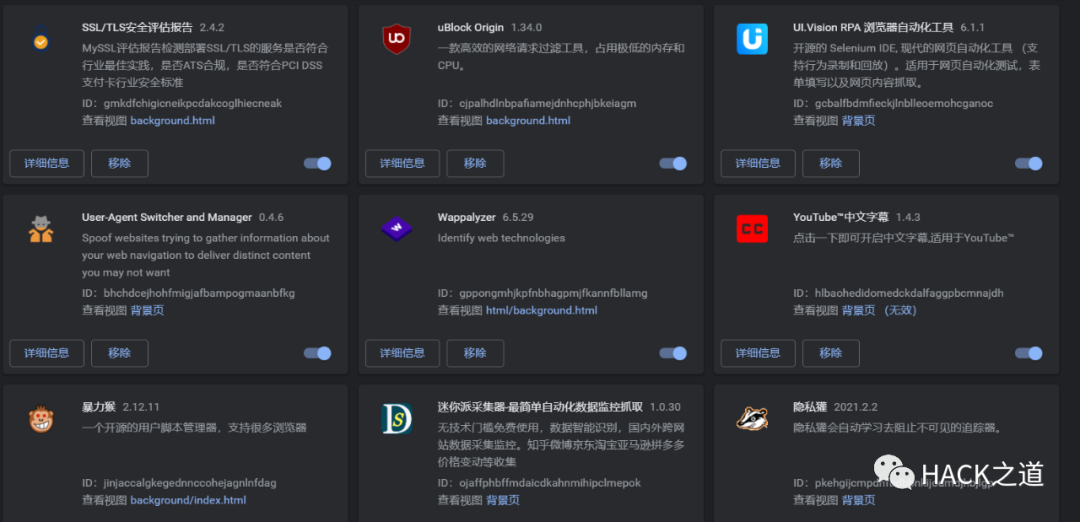Select 暴力猴 version 2.12.11

pyautogui.click(x=141, y=407)
